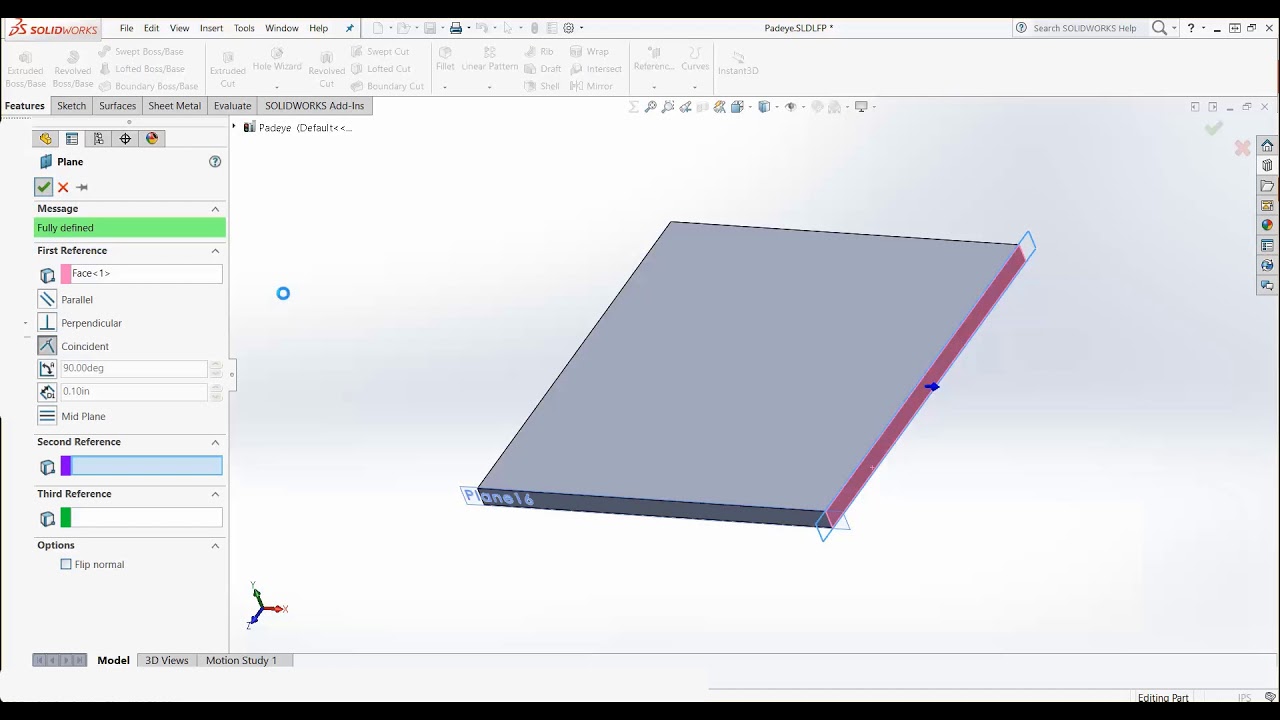Switch to the Sheet Metal tab

[x=174, y=106]
